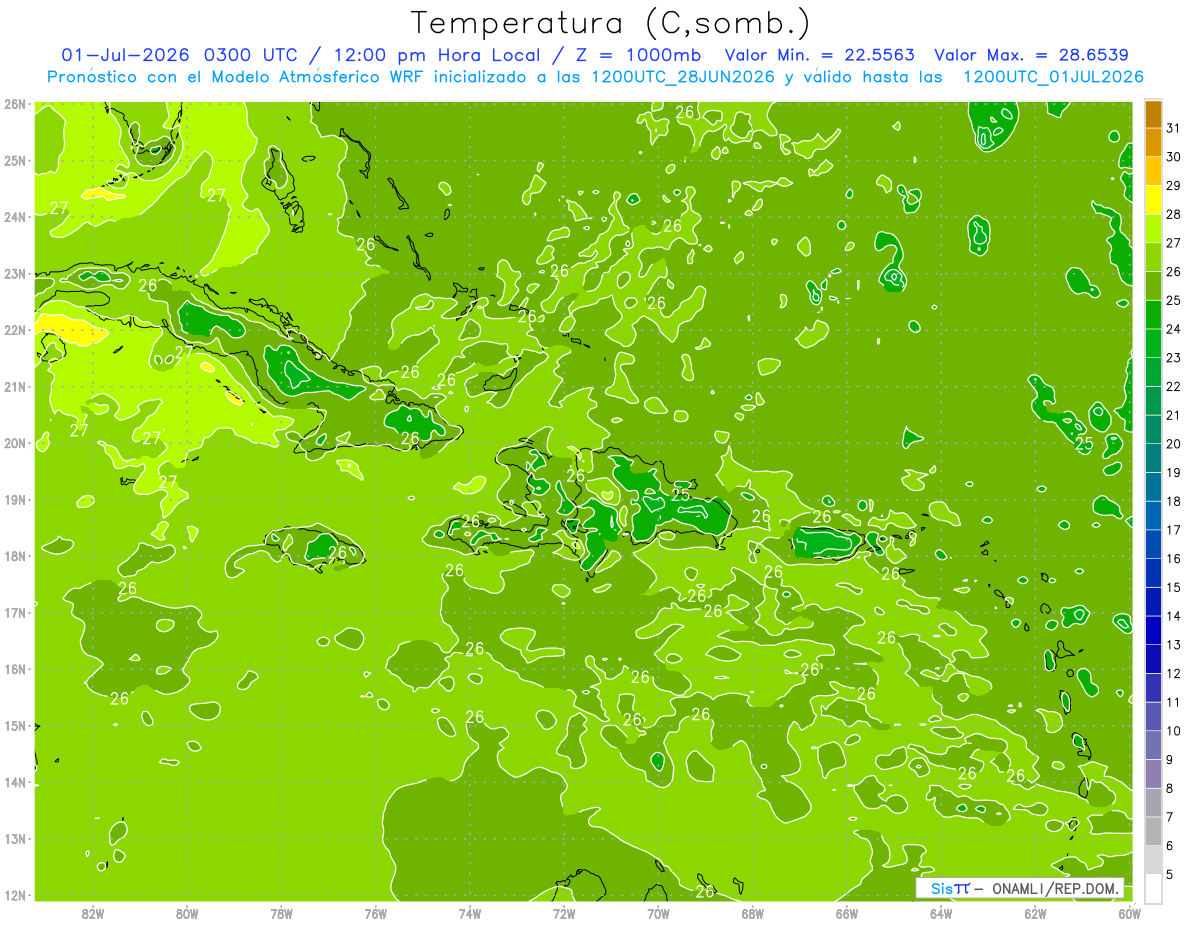Click the 72W longitude label
This screenshot has width=1200, height=927.
564,913
